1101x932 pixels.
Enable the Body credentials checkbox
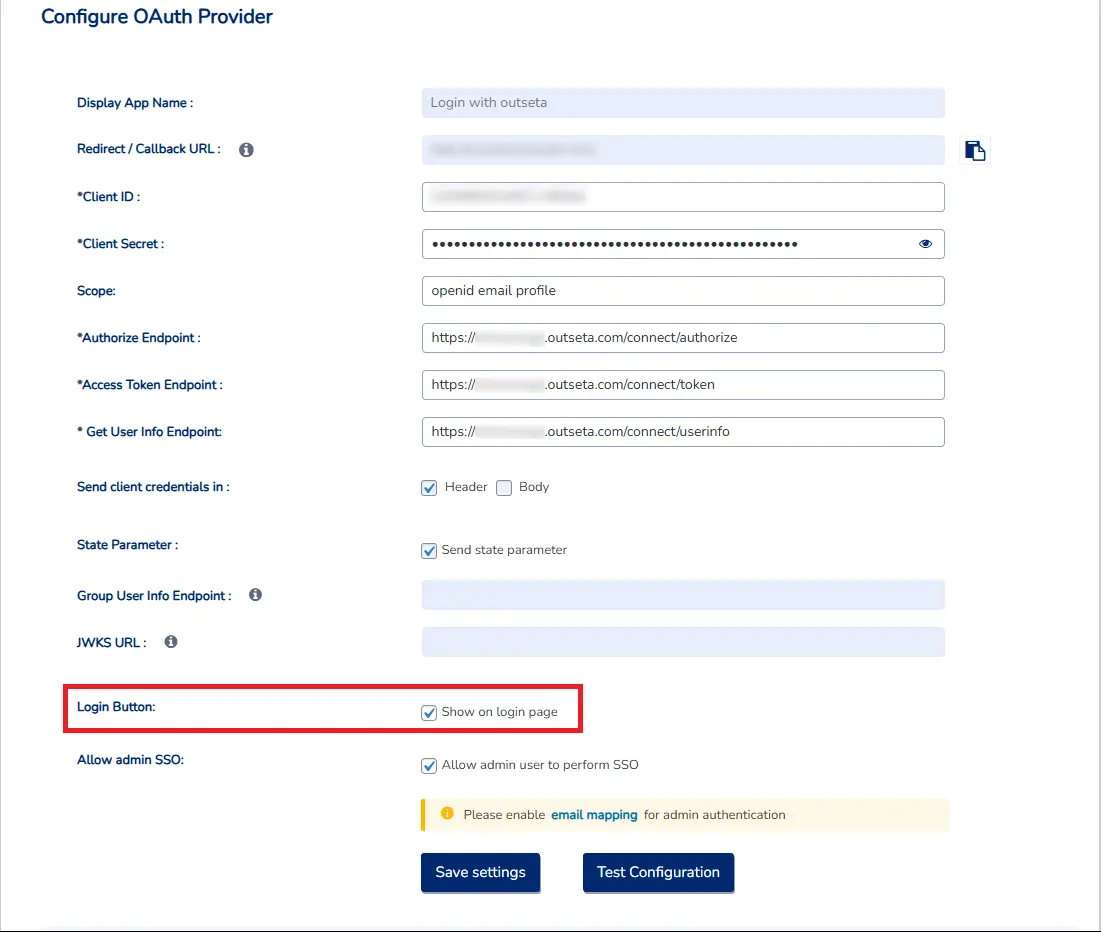click(504, 487)
